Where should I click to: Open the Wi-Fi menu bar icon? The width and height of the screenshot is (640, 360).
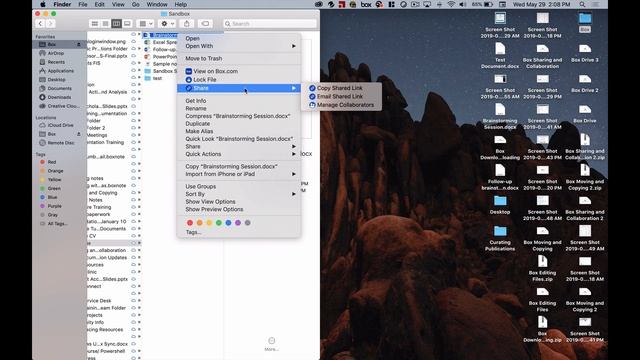coord(451,4)
